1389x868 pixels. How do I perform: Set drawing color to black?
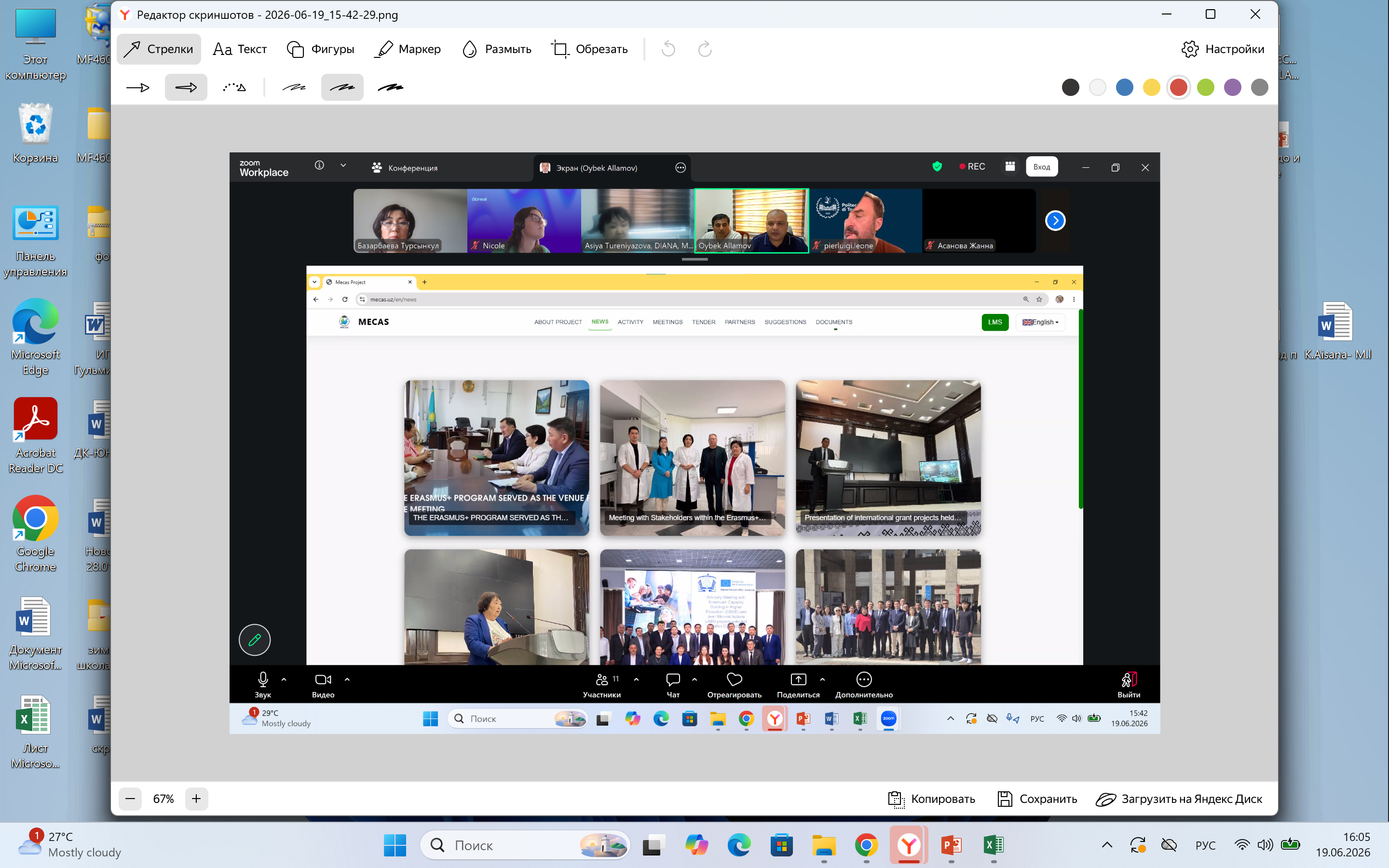(x=1071, y=87)
